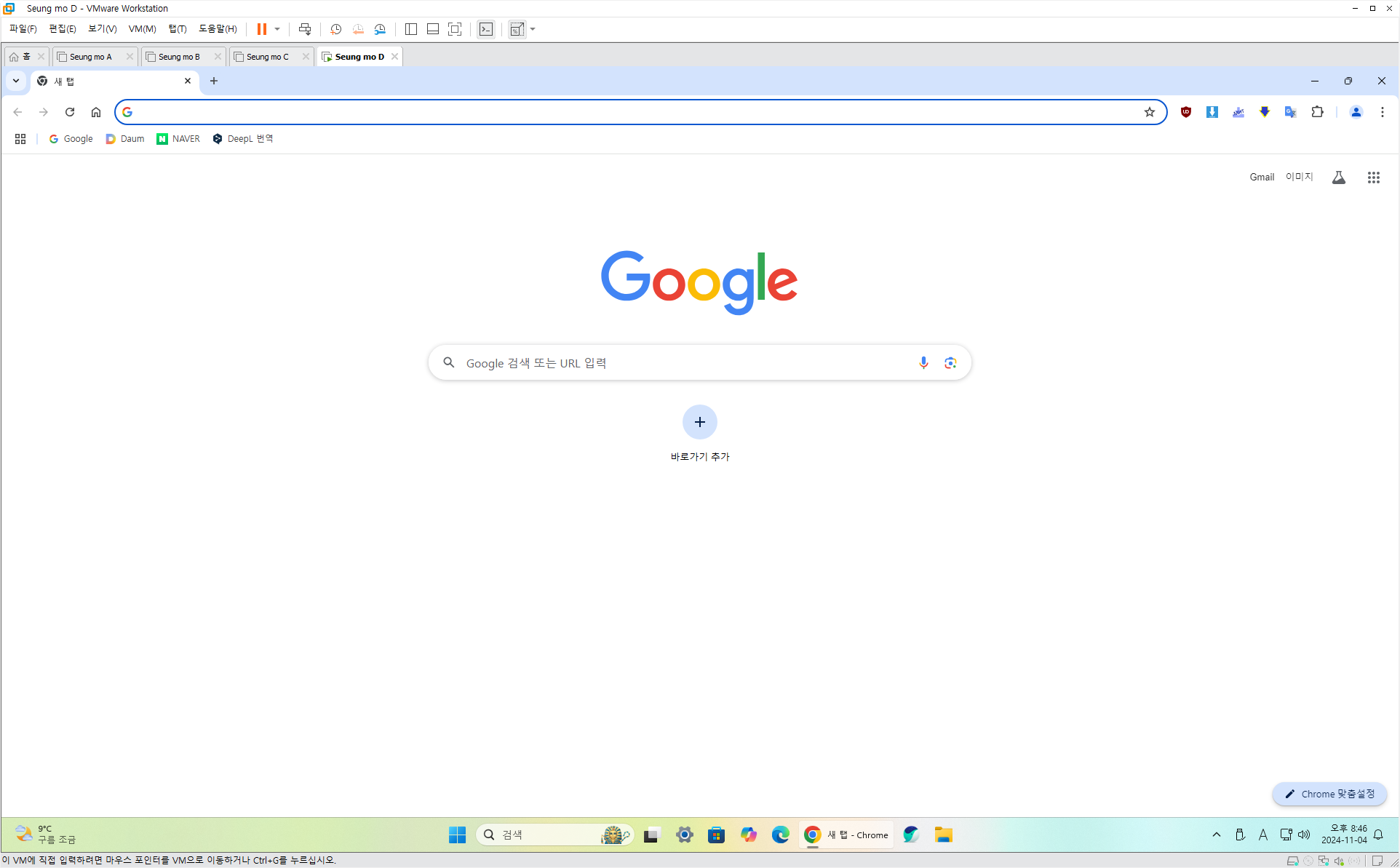
Task: Switch to the Seung mo B tab
Action: tap(179, 57)
